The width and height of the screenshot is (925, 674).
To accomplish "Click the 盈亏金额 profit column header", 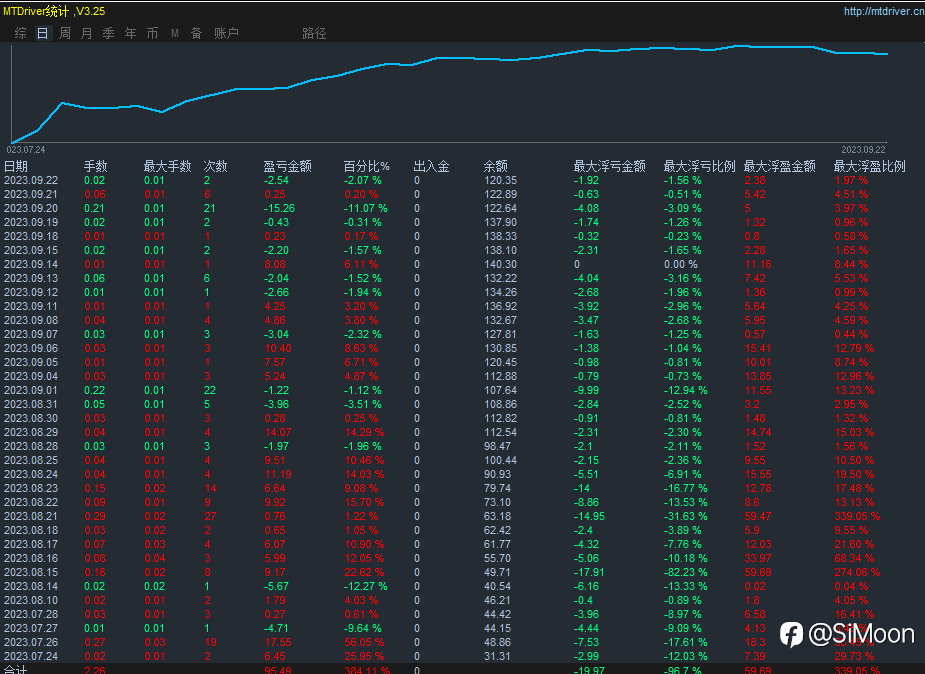I will pyautogui.click(x=287, y=167).
